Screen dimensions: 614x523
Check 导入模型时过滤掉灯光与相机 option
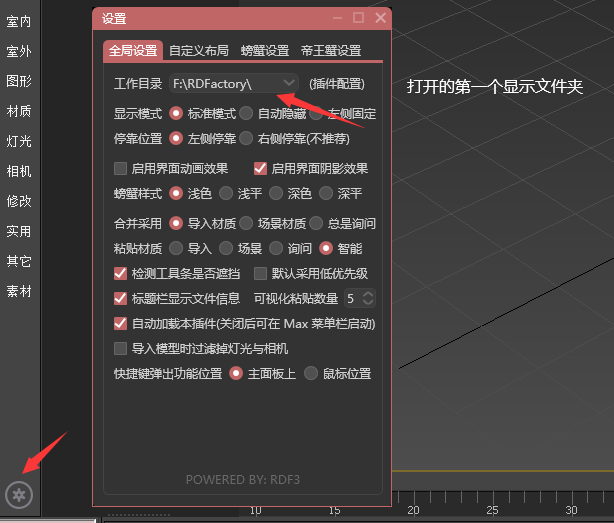(x=120, y=348)
